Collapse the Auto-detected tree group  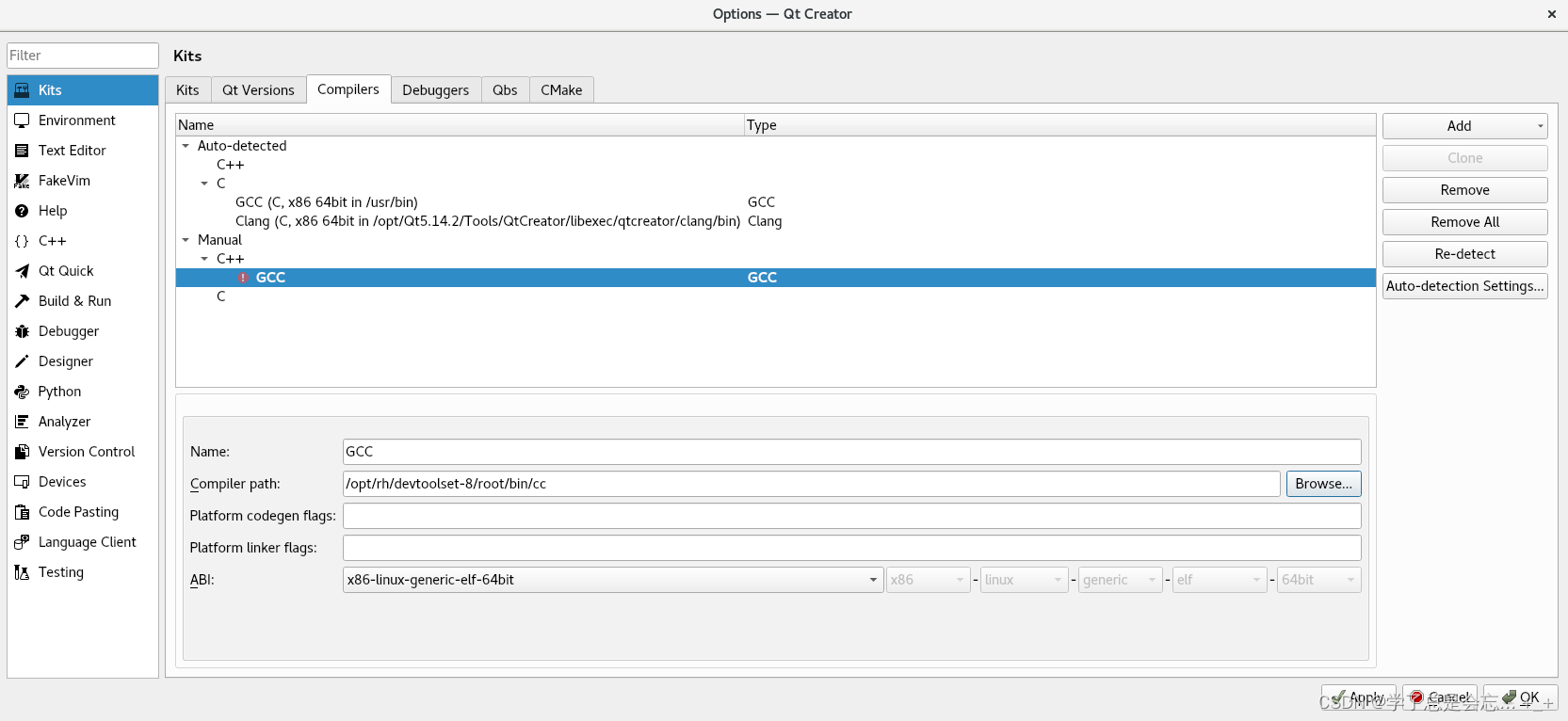[x=186, y=146]
